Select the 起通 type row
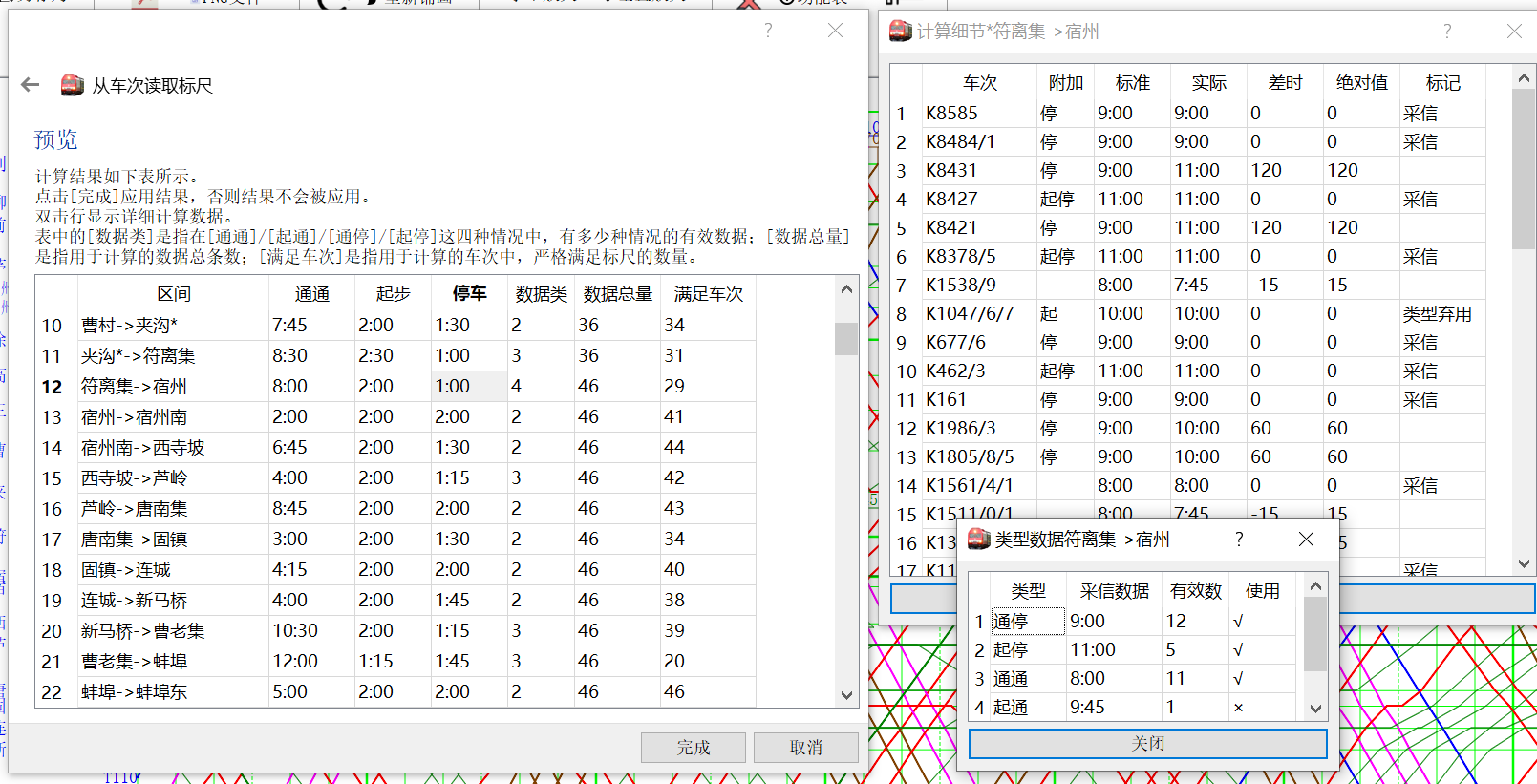Screen dimensions: 1537x784 click(x=1133, y=707)
